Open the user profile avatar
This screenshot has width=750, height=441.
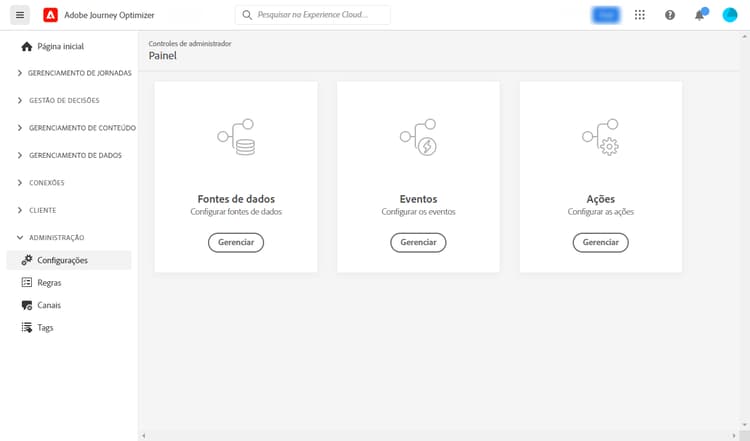point(729,15)
